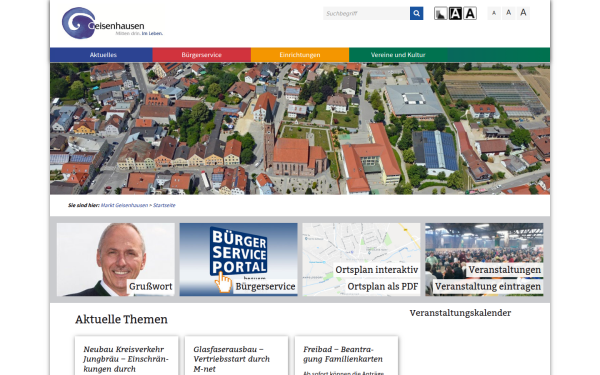Image resolution: width=600 pixels, height=375 pixels.
Task: Click the Veranstaltungen link
Action: point(505,270)
